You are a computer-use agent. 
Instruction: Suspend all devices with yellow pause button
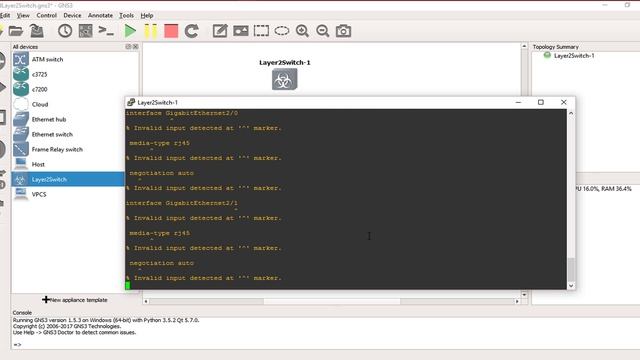(x=151, y=31)
